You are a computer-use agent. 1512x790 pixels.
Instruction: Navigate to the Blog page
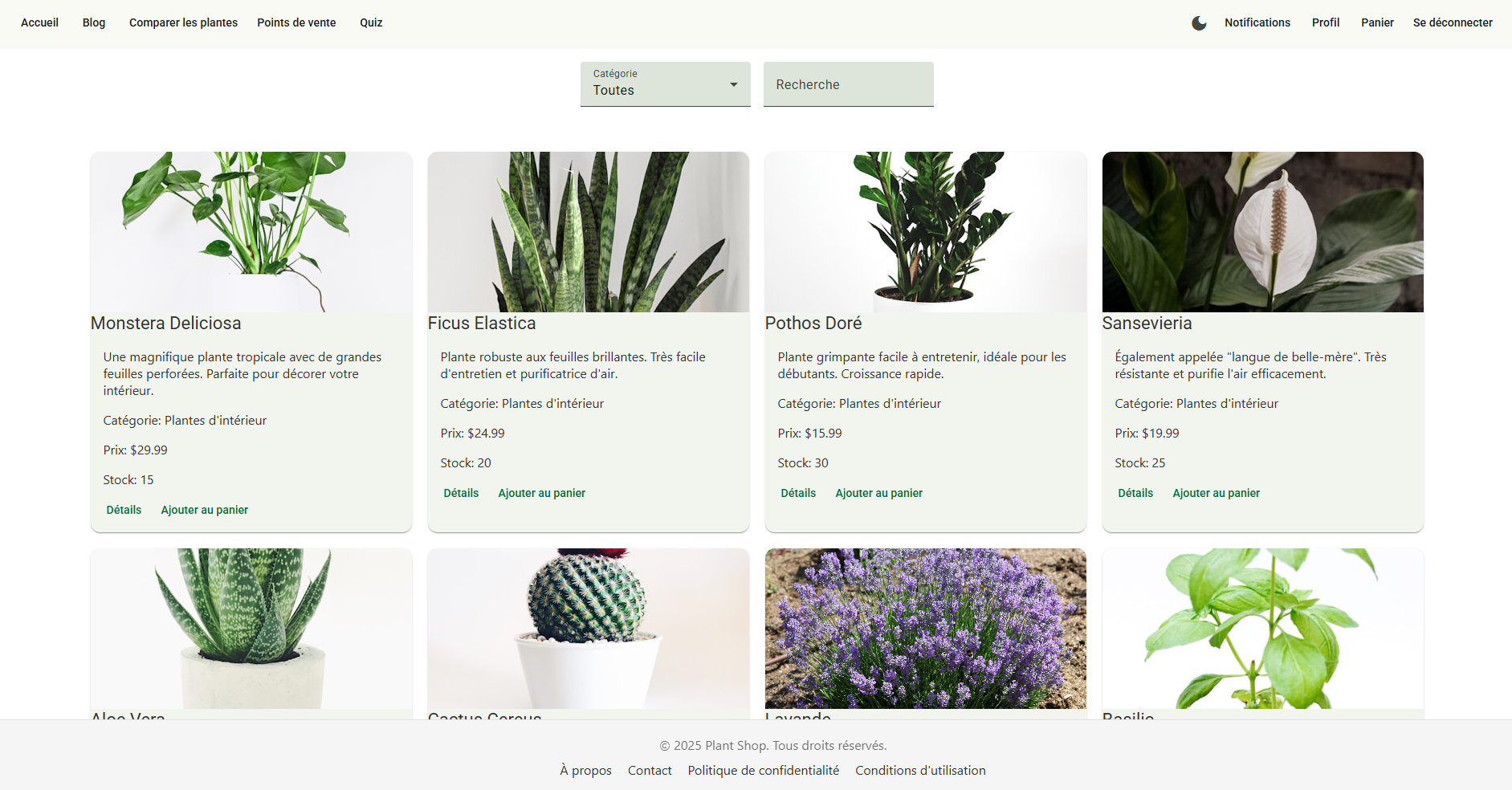point(93,22)
